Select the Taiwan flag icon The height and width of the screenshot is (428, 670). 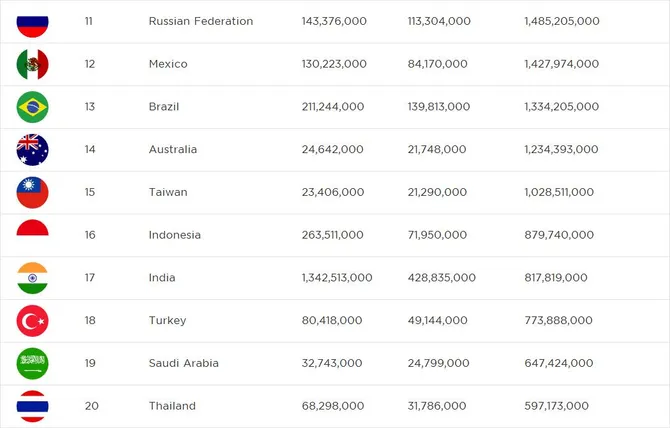click(x=32, y=192)
